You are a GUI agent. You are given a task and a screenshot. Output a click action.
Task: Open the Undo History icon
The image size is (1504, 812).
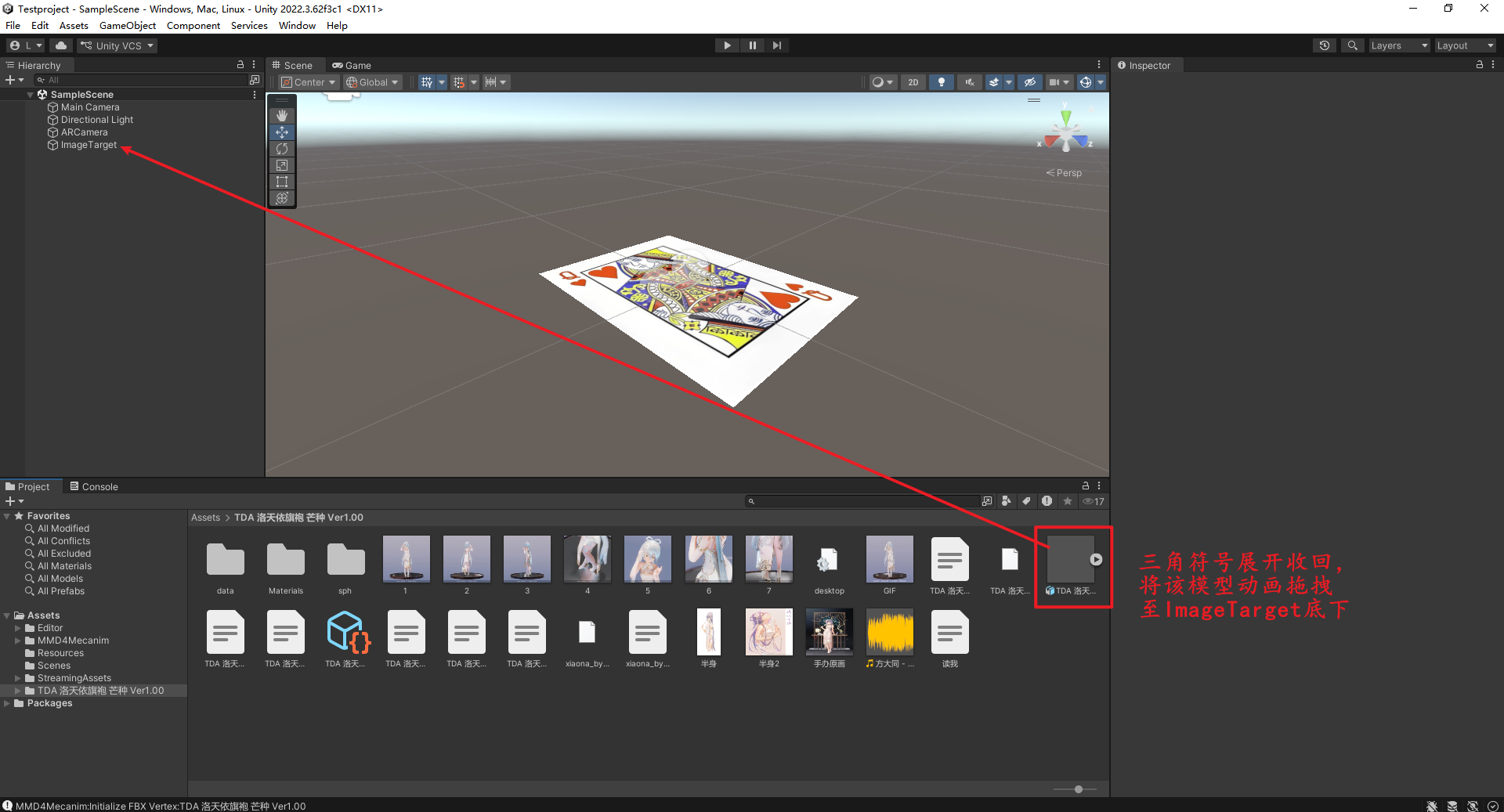click(x=1324, y=45)
